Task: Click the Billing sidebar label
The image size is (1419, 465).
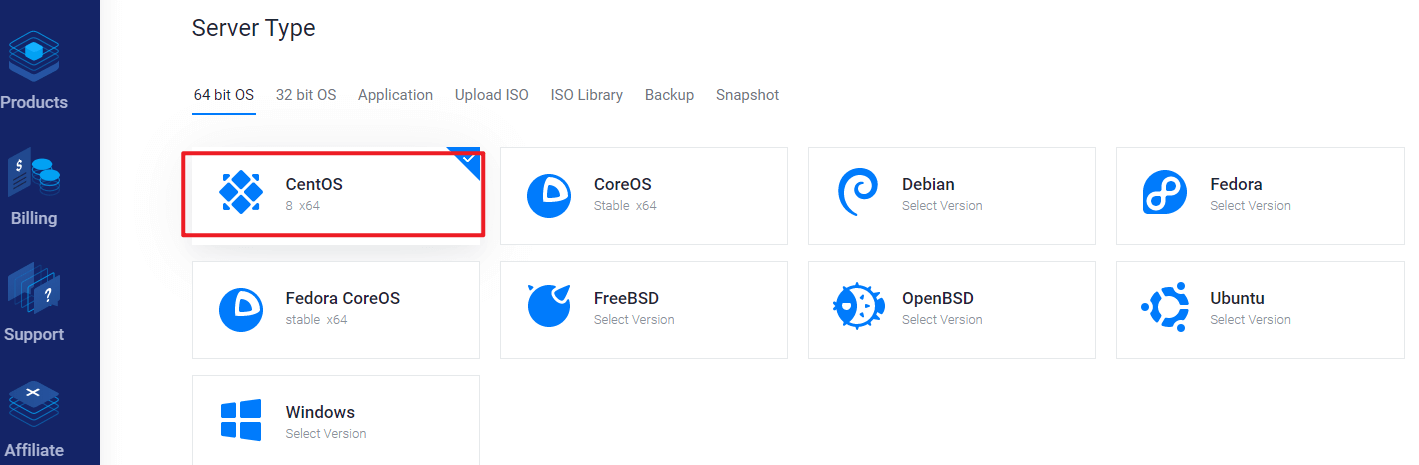Action: pyautogui.click(x=34, y=218)
